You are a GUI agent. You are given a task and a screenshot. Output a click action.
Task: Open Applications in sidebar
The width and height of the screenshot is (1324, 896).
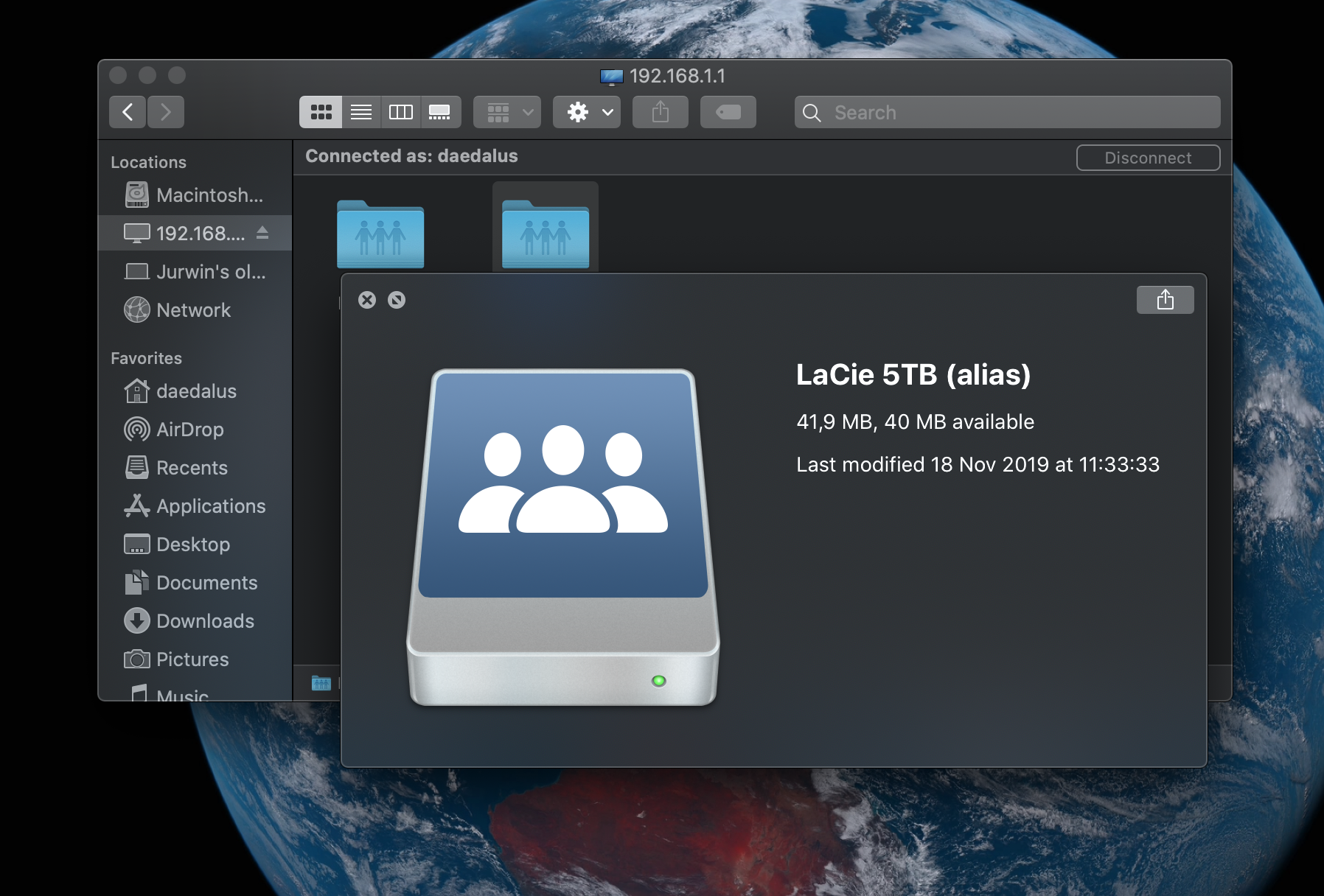click(x=195, y=506)
